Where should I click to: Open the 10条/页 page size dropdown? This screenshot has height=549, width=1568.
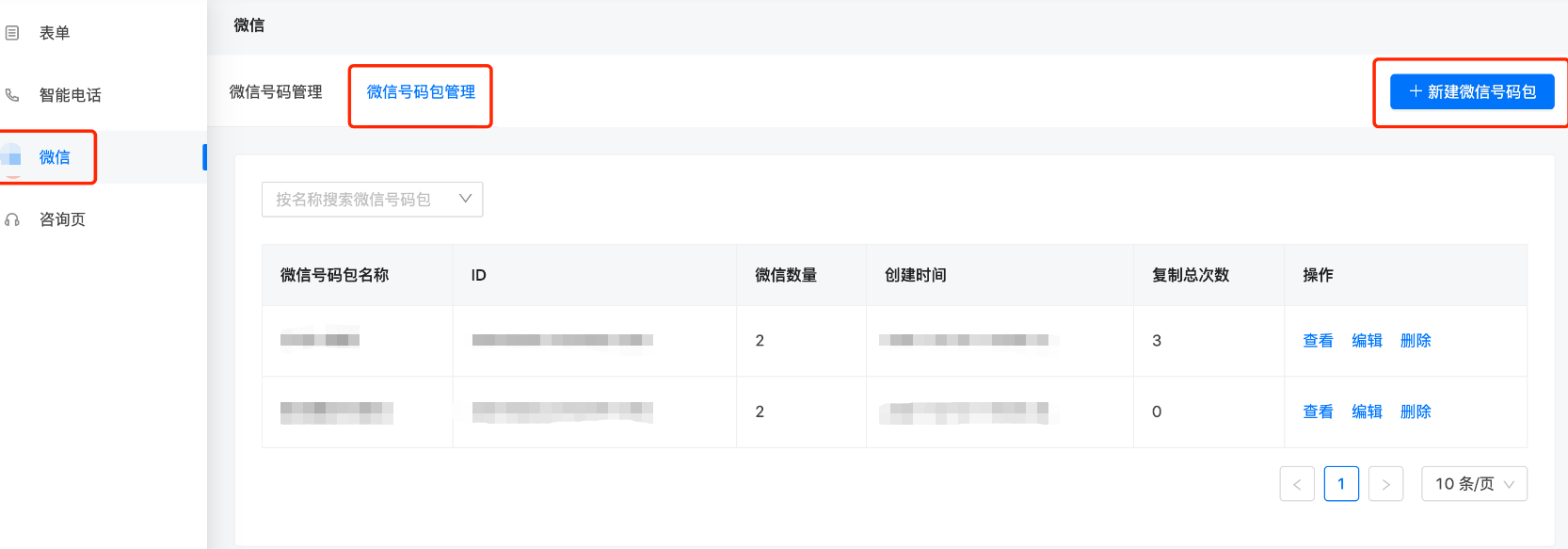(1474, 483)
